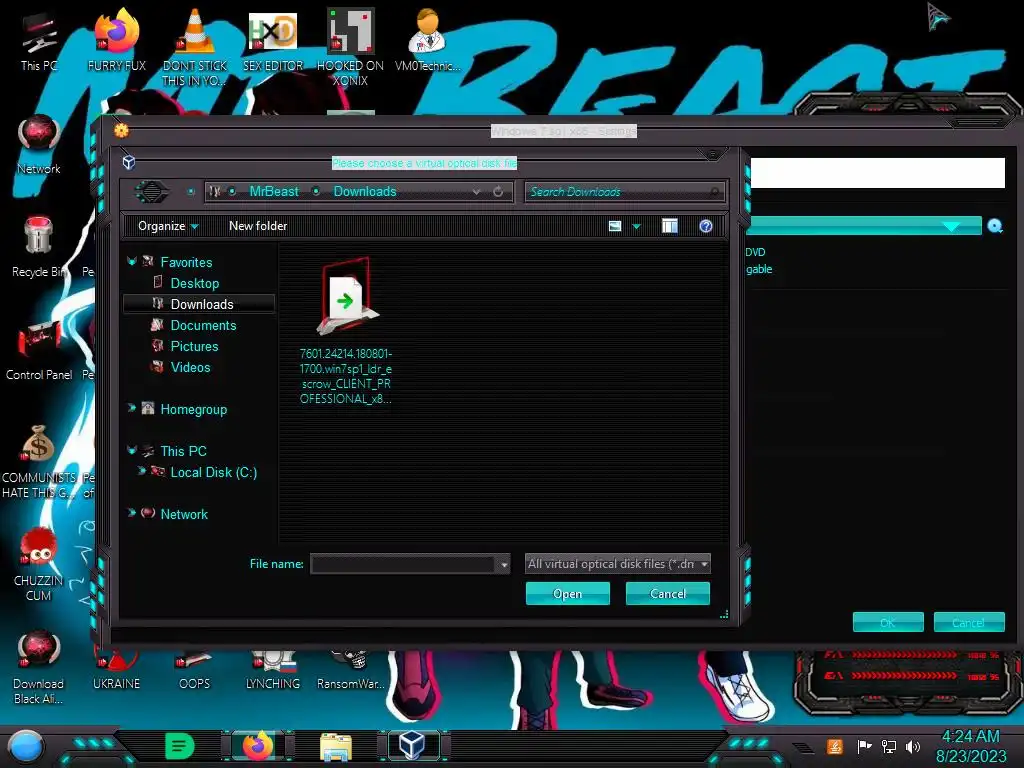The image size is (1024, 768).
Task: Open the File name dropdown arrow
Action: [x=504, y=564]
